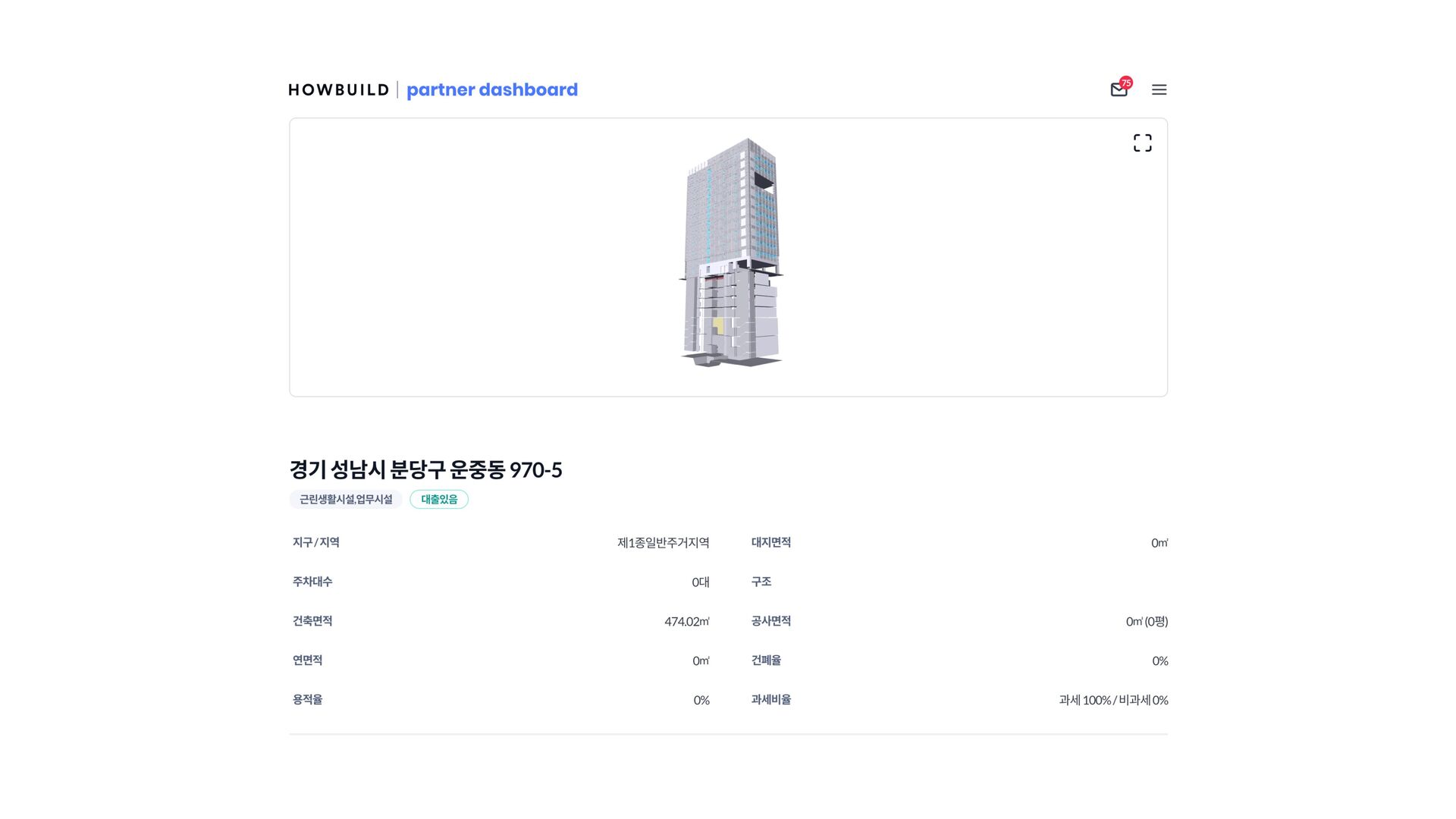Open the hamburger menu
The height and width of the screenshot is (819, 1456).
(x=1159, y=89)
